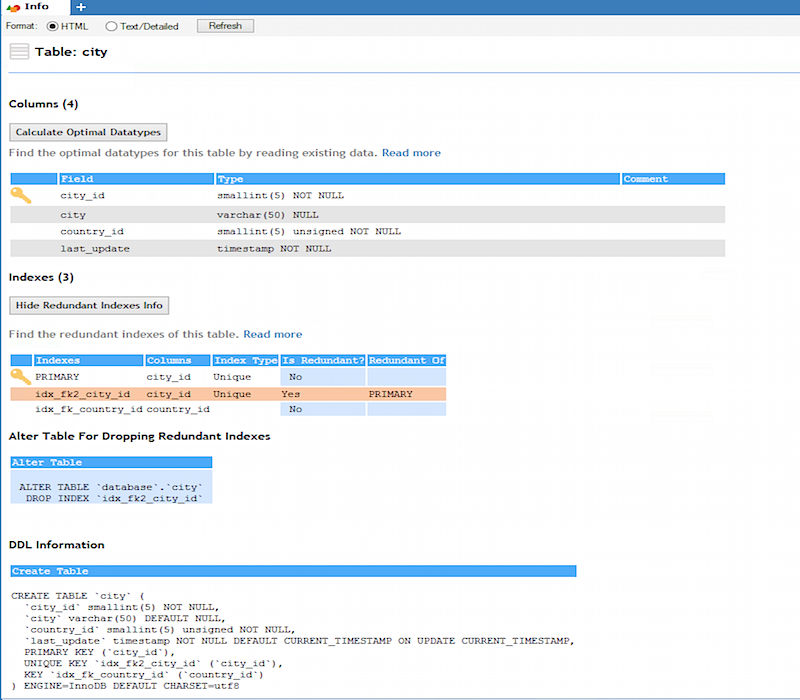Click the DROP INDEX statement line
This screenshot has width=800, height=700.
(x=114, y=498)
